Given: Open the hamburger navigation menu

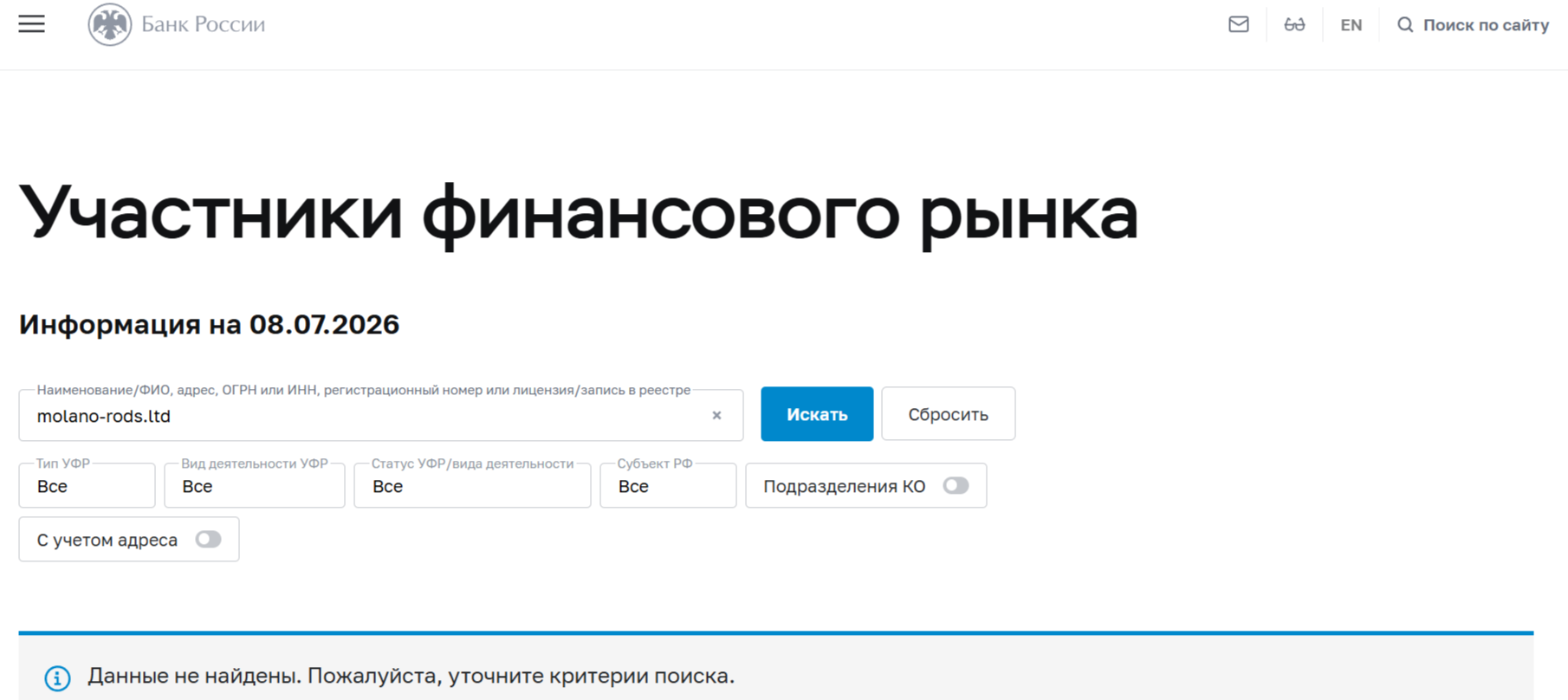Looking at the screenshot, I should pos(31,24).
